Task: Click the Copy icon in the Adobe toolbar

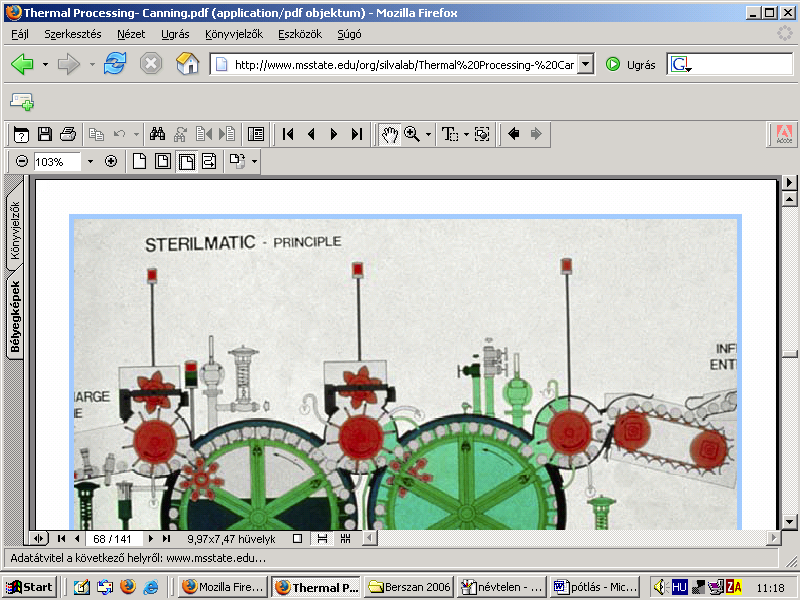Action: pyautogui.click(x=96, y=134)
